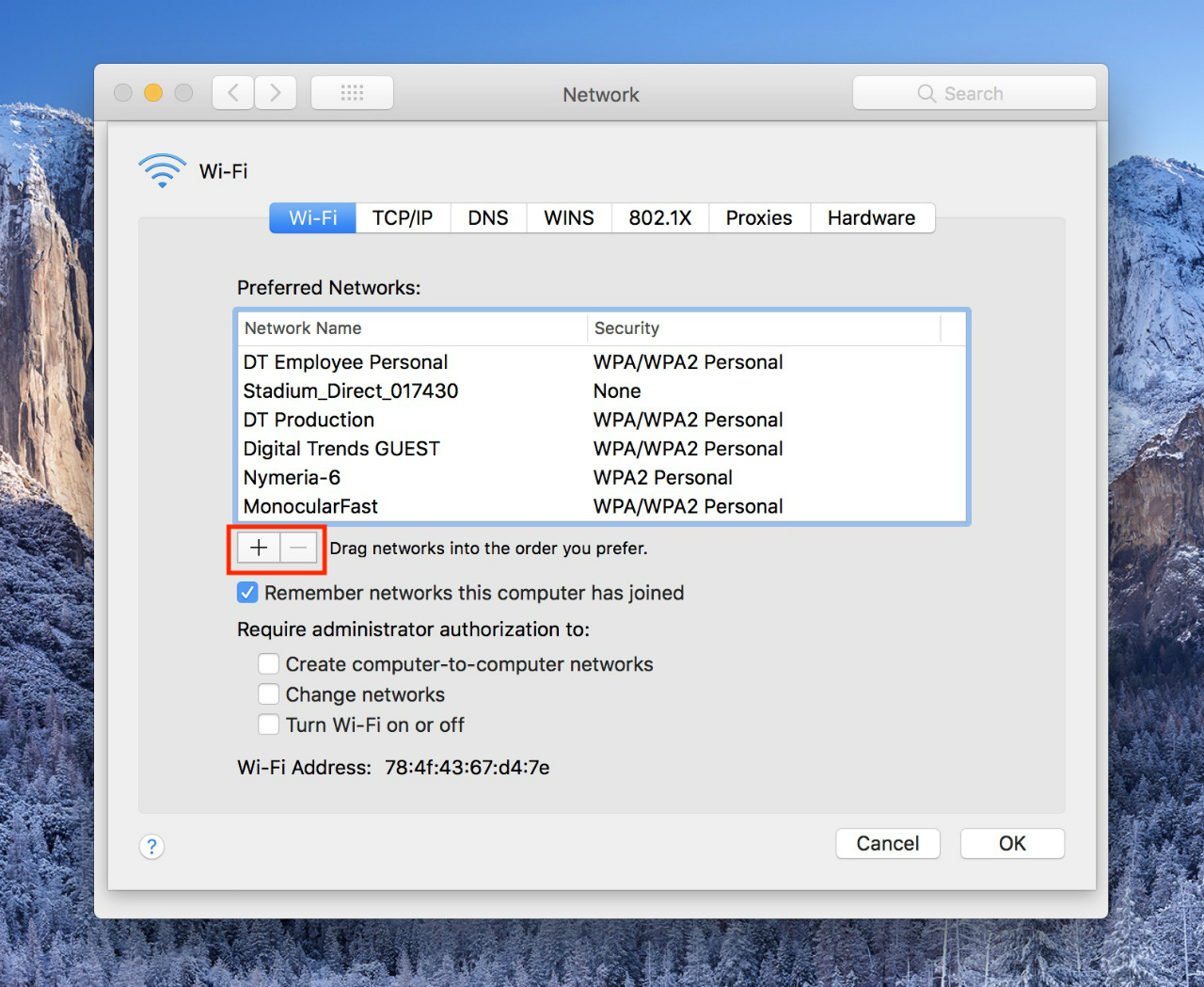Switch to the TCP/IP tab
The height and width of the screenshot is (987, 1204).
[x=403, y=217]
